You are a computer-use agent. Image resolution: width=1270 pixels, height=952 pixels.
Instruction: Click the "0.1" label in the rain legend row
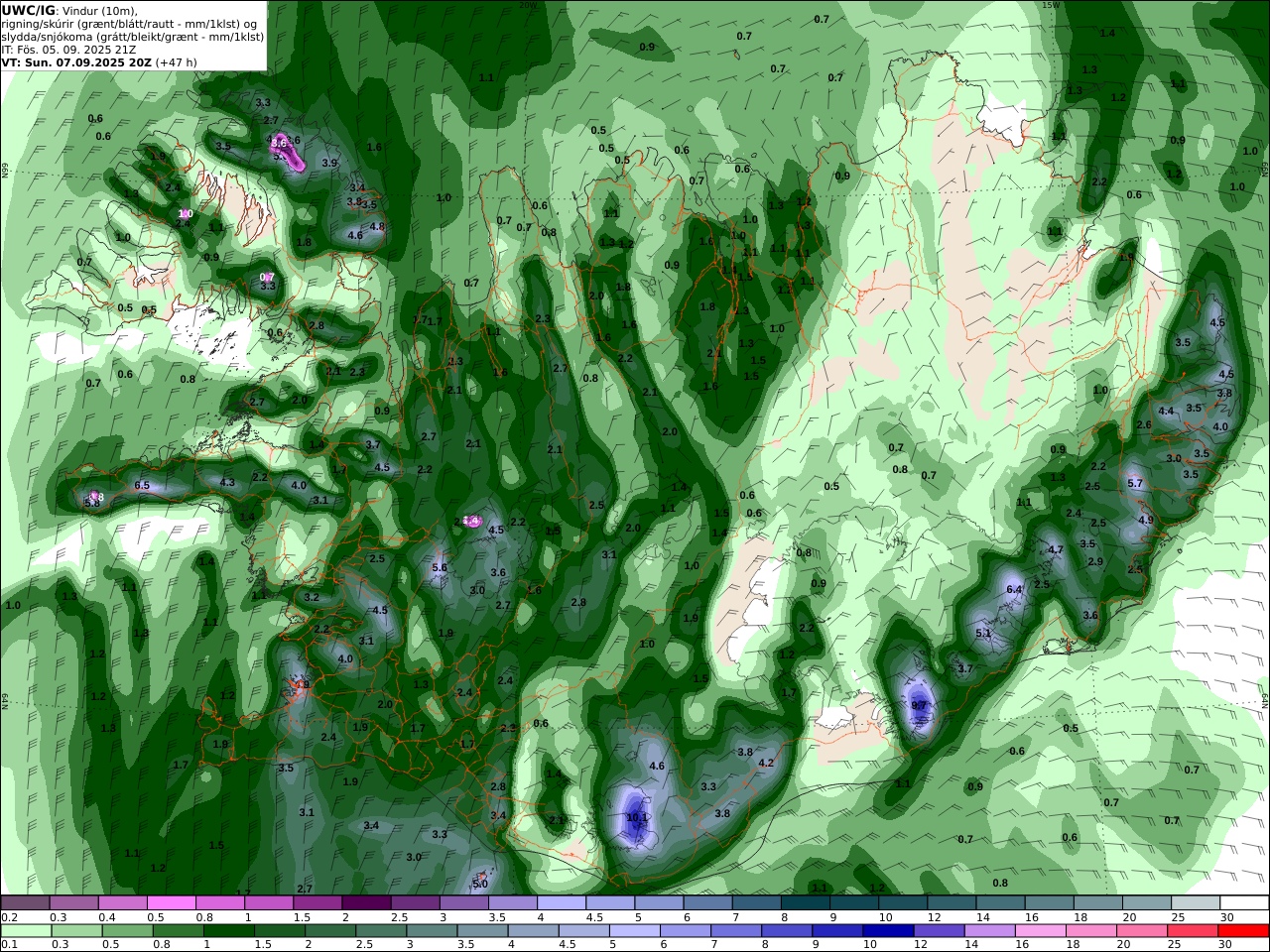9,944
